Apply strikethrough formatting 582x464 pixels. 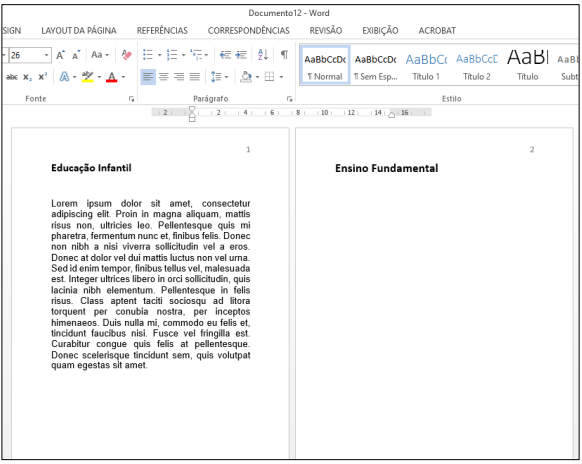point(12,77)
